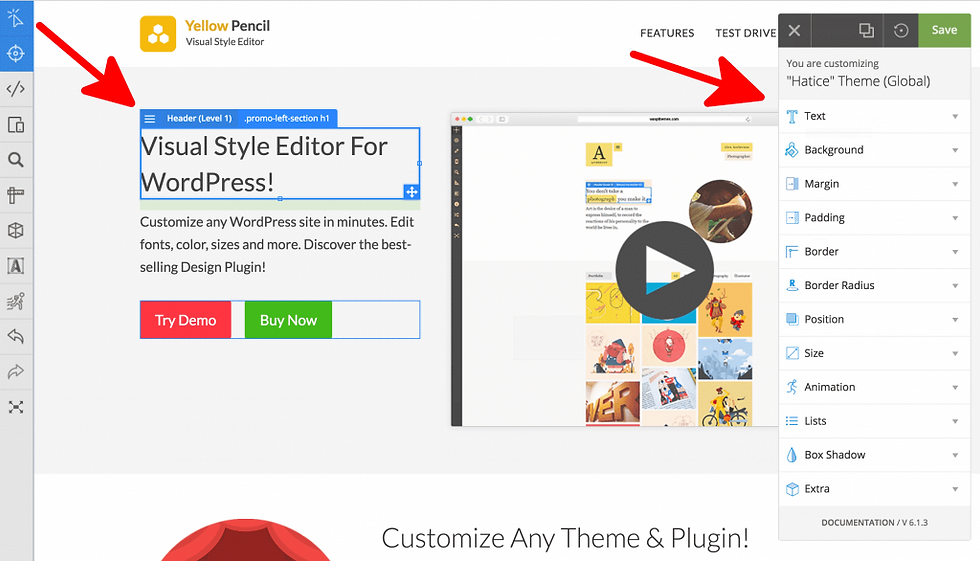This screenshot has height=561, width=980.
Task: Open the Border Radius section
Action: (874, 285)
